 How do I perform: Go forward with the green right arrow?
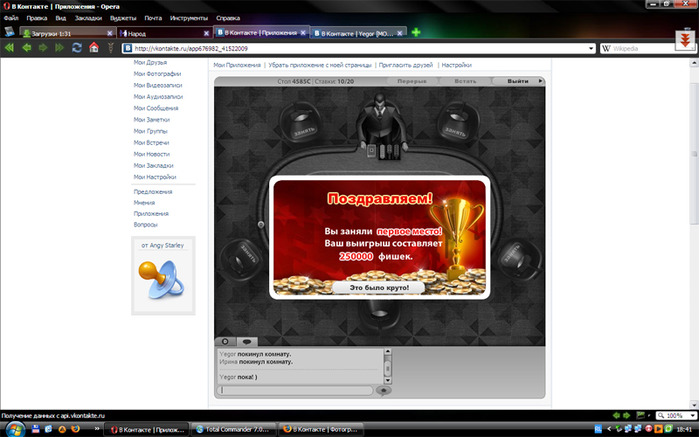click(43, 48)
